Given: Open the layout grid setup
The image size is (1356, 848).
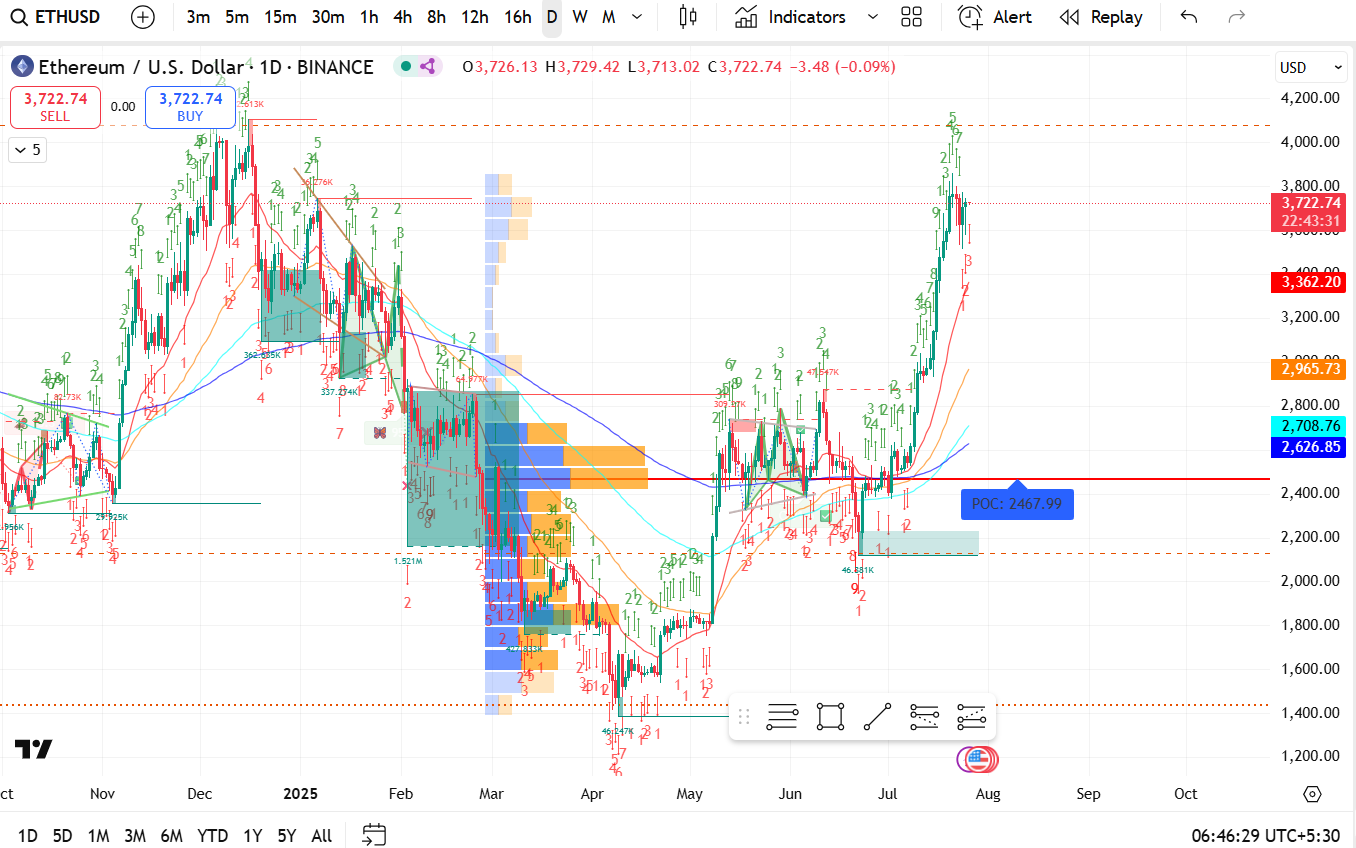Looking at the screenshot, I should (x=911, y=17).
